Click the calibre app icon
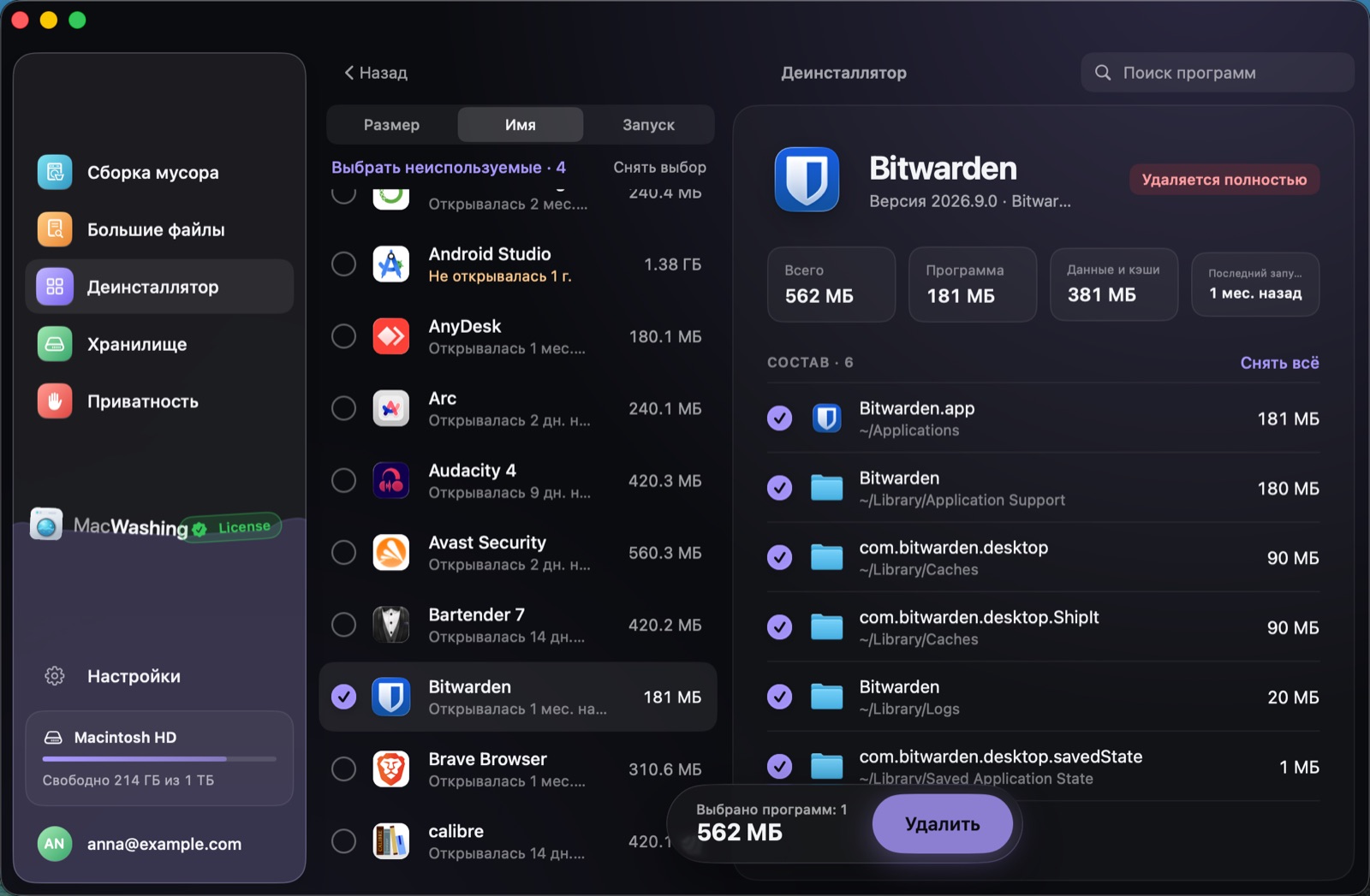The image size is (1370, 896). [391, 841]
